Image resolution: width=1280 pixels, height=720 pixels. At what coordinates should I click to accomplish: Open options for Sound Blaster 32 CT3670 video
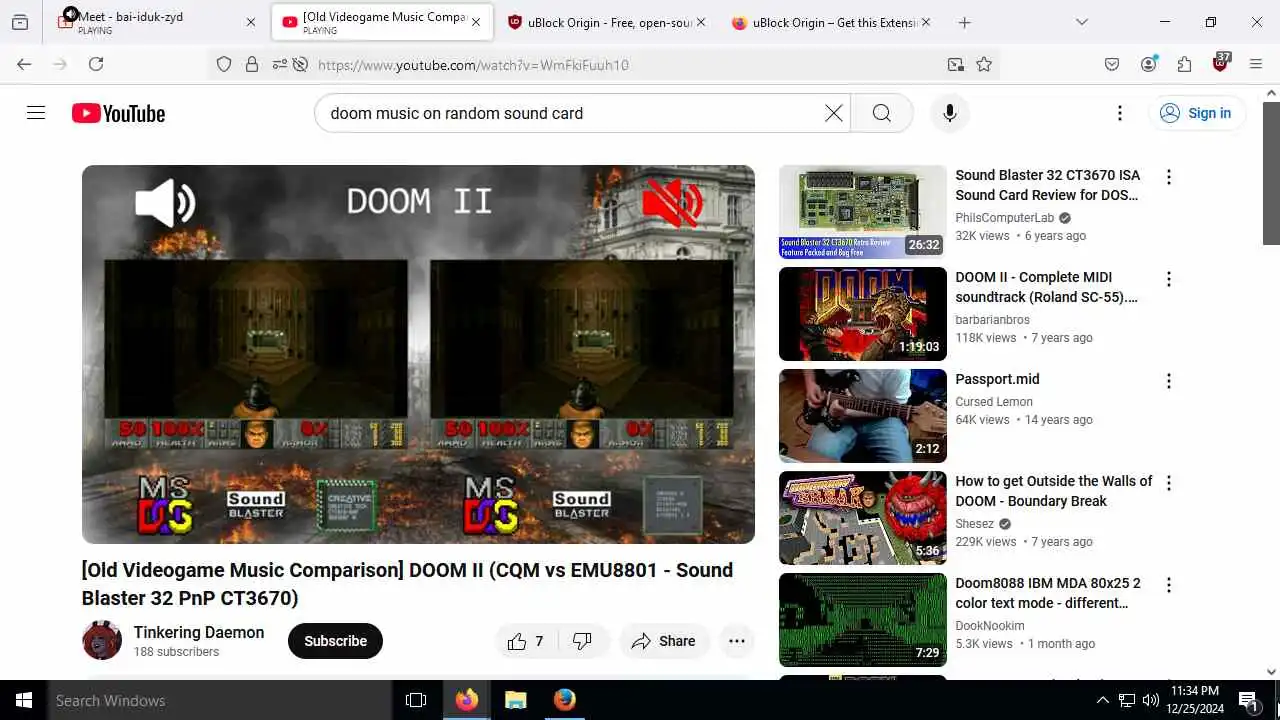pos(1168,177)
